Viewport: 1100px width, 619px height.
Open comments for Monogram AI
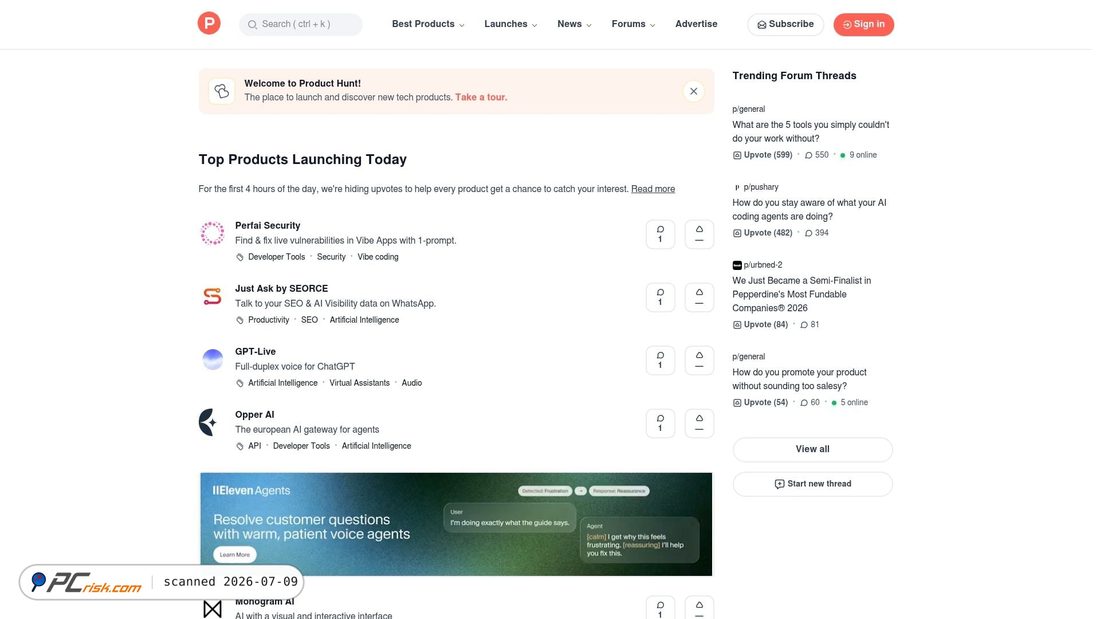tap(660, 608)
